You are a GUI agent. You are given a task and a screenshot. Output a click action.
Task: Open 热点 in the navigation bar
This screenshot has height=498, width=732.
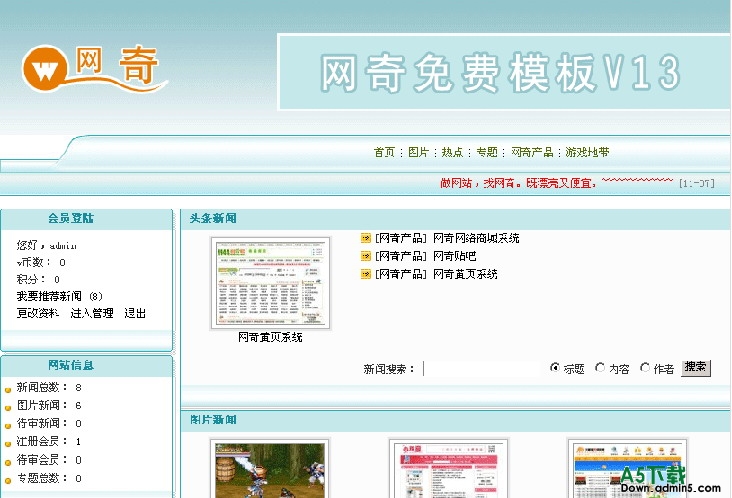click(x=452, y=152)
